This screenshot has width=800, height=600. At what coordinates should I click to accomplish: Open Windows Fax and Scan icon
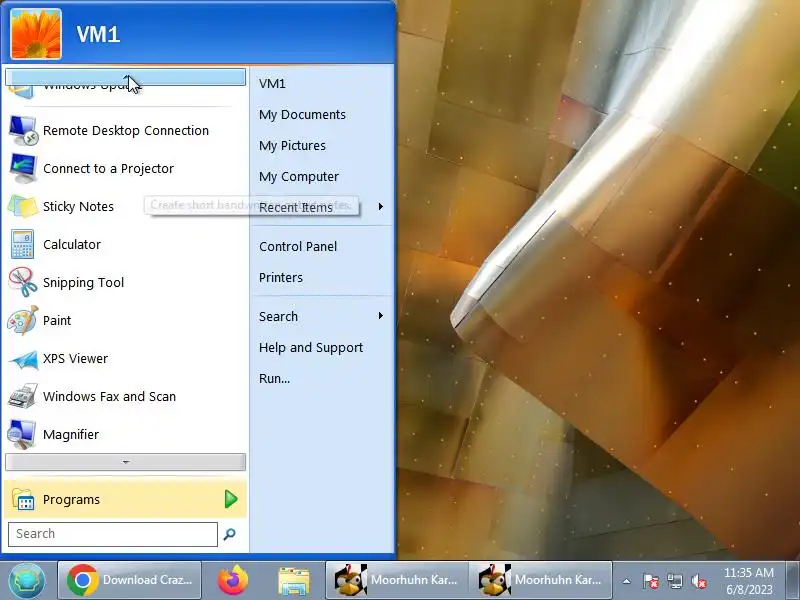click(x=23, y=396)
